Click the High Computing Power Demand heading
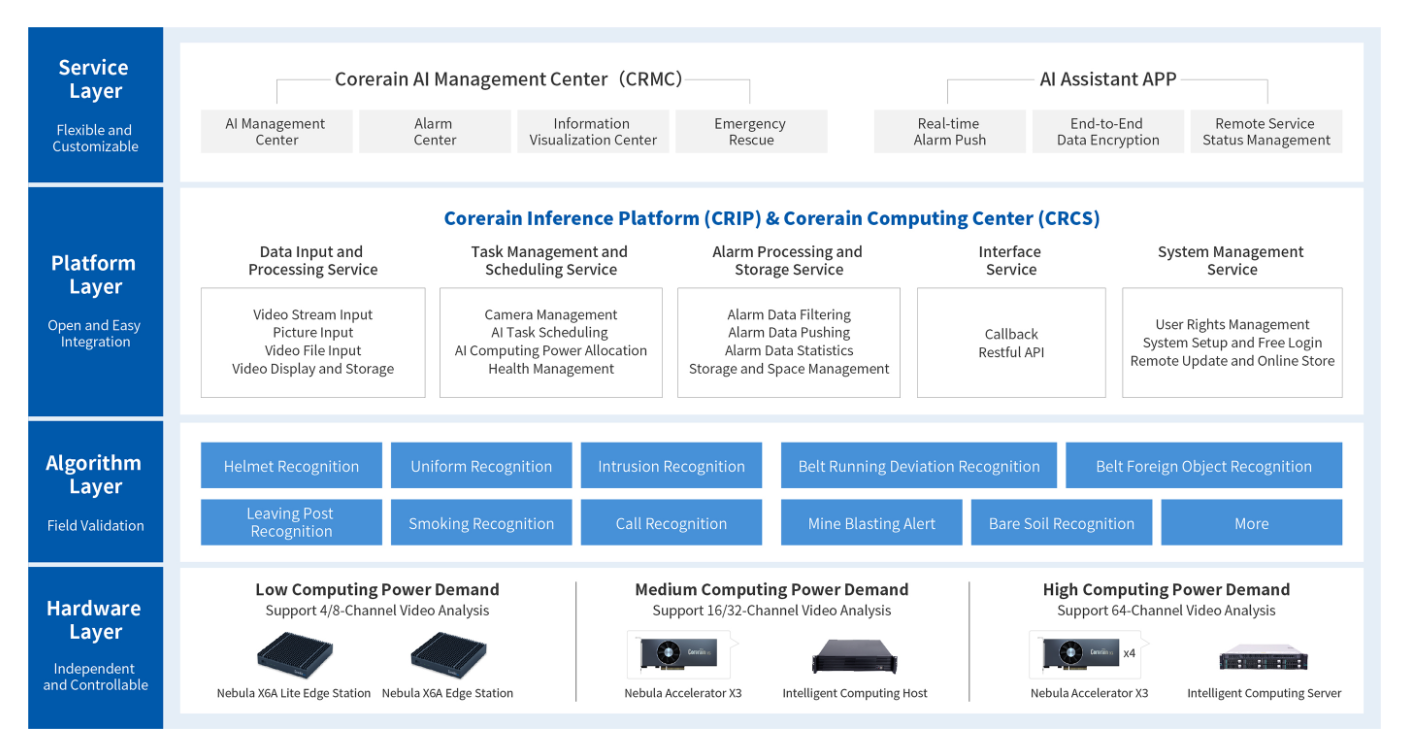Screen dimensions: 1410x755 pos(1166,590)
